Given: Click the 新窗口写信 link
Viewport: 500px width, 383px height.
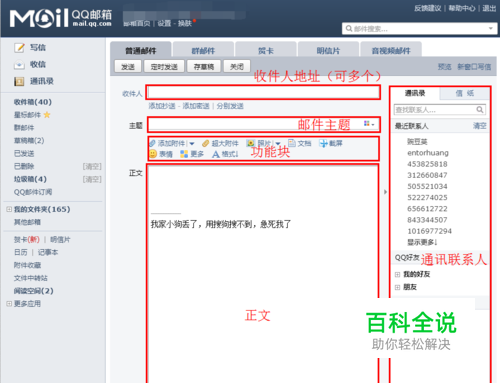Looking at the screenshot, I should 474,67.
